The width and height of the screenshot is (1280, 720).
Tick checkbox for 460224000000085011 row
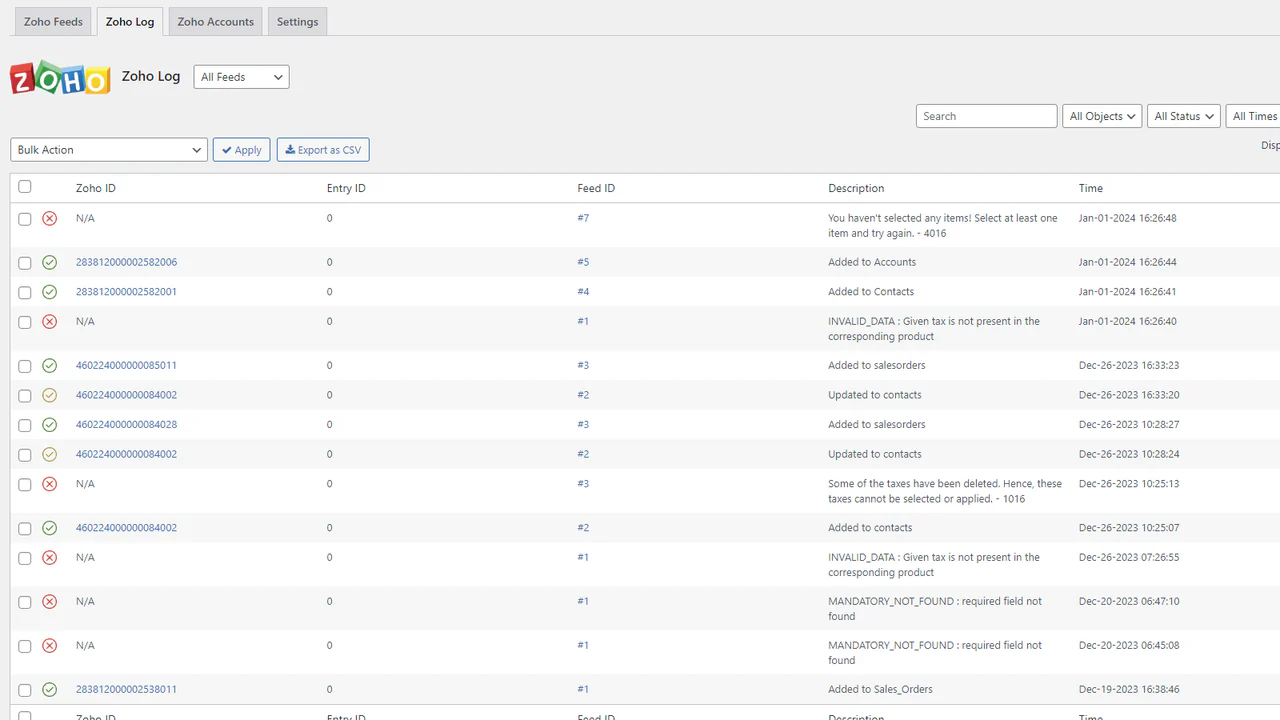(x=25, y=366)
